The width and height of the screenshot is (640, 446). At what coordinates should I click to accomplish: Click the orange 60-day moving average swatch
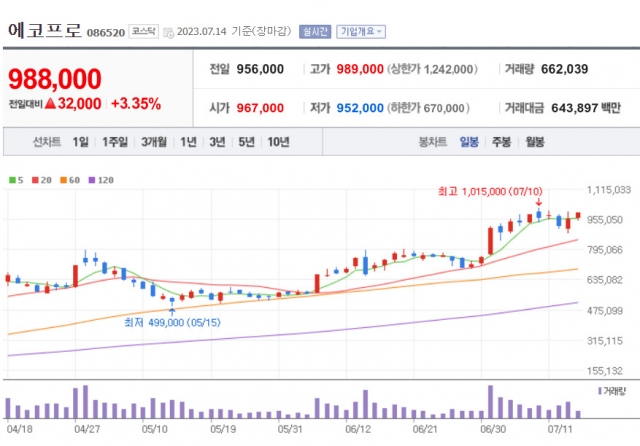(x=63, y=180)
